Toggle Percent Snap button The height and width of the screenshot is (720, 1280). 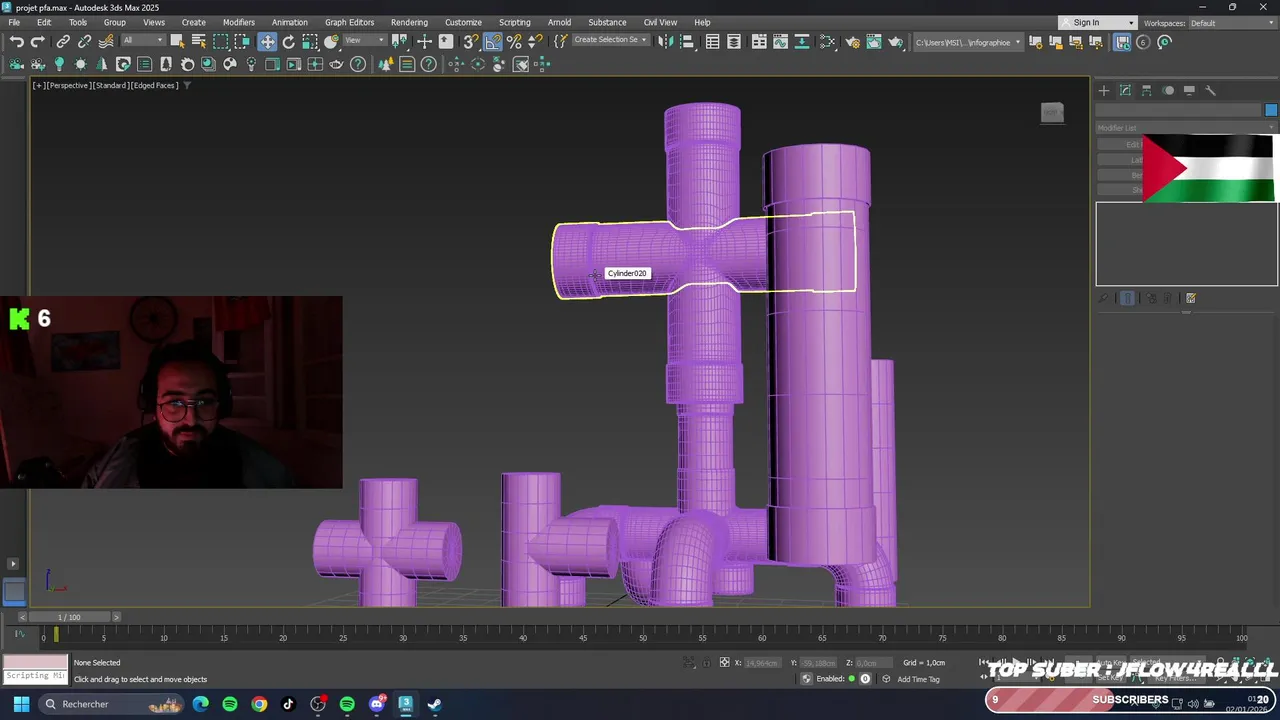click(x=514, y=42)
